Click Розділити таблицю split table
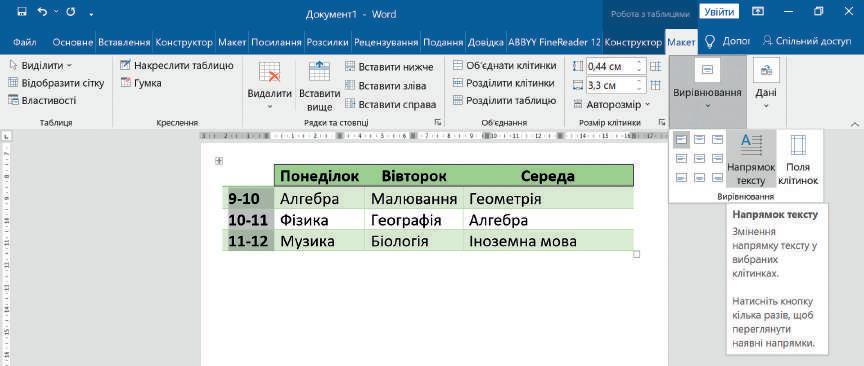 [505, 101]
